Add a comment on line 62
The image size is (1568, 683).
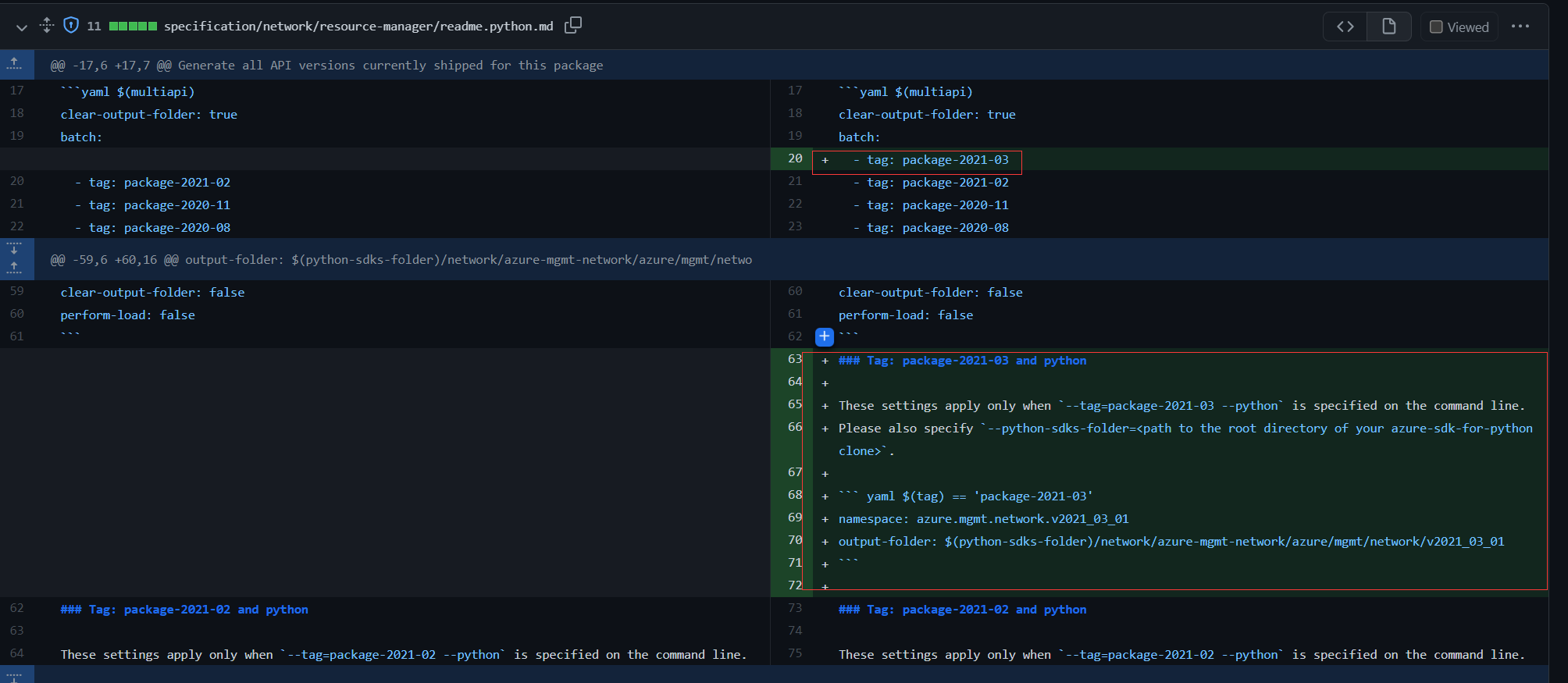(825, 336)
